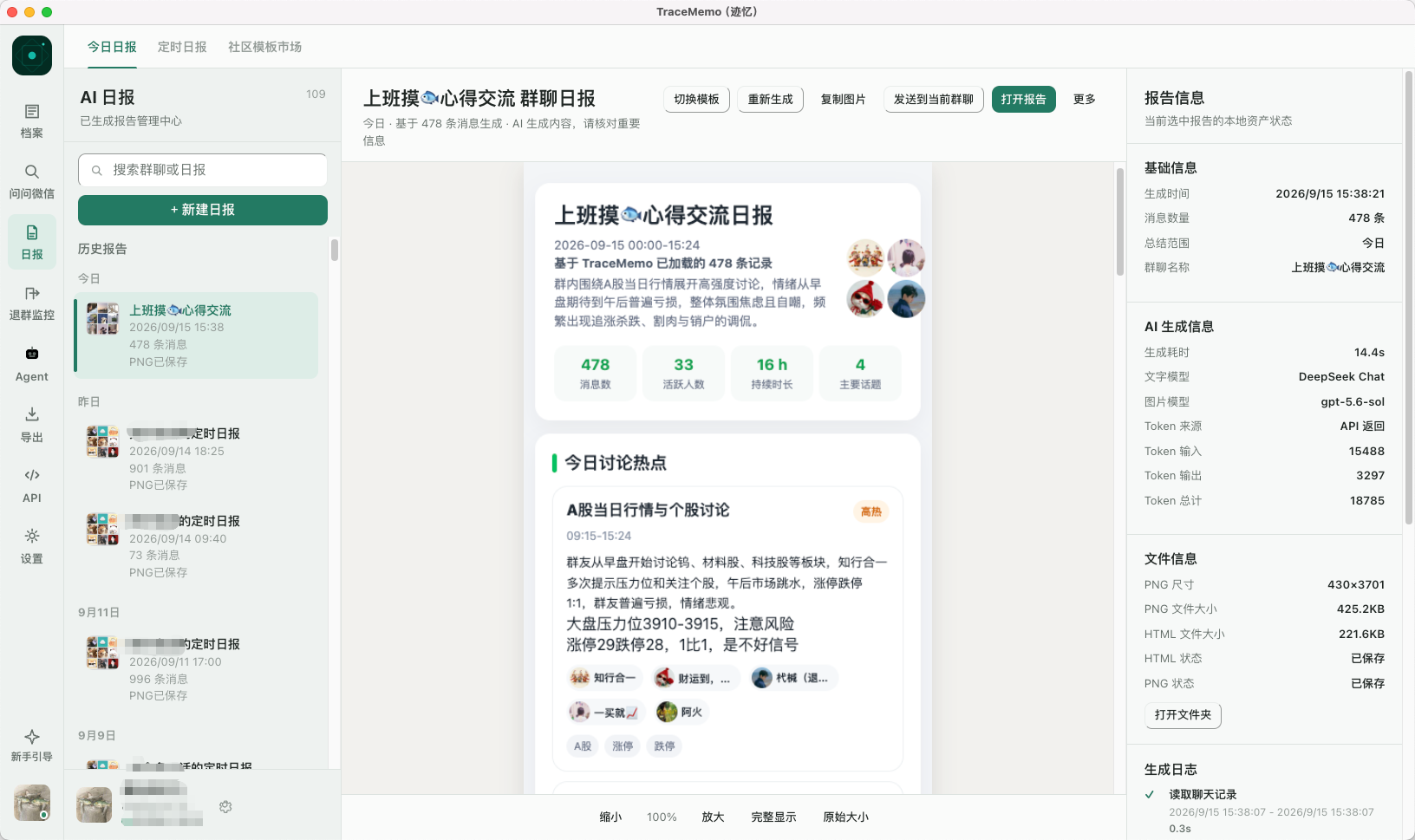Viewport: 1415px width, 840px height.
Task: Click the 重新生成 button
Action: [x=771, y=100]
